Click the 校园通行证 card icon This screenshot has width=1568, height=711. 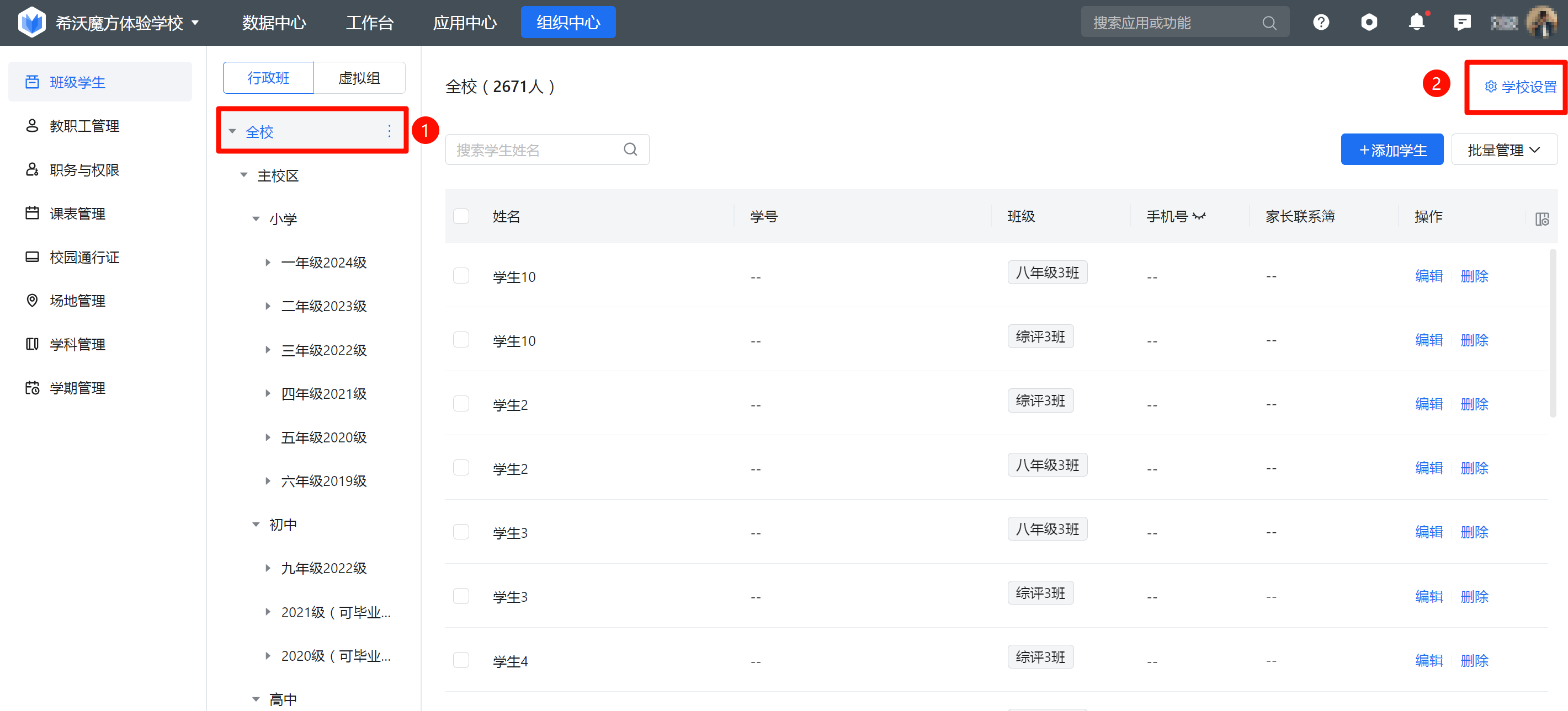32,257
